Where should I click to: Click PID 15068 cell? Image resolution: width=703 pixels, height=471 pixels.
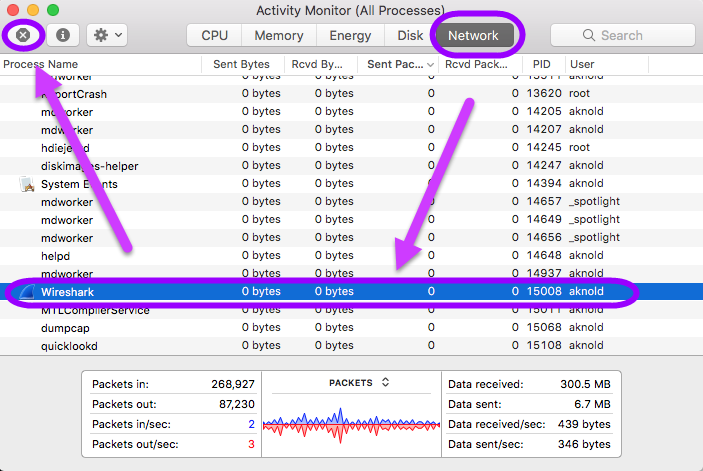coord(544,328)
